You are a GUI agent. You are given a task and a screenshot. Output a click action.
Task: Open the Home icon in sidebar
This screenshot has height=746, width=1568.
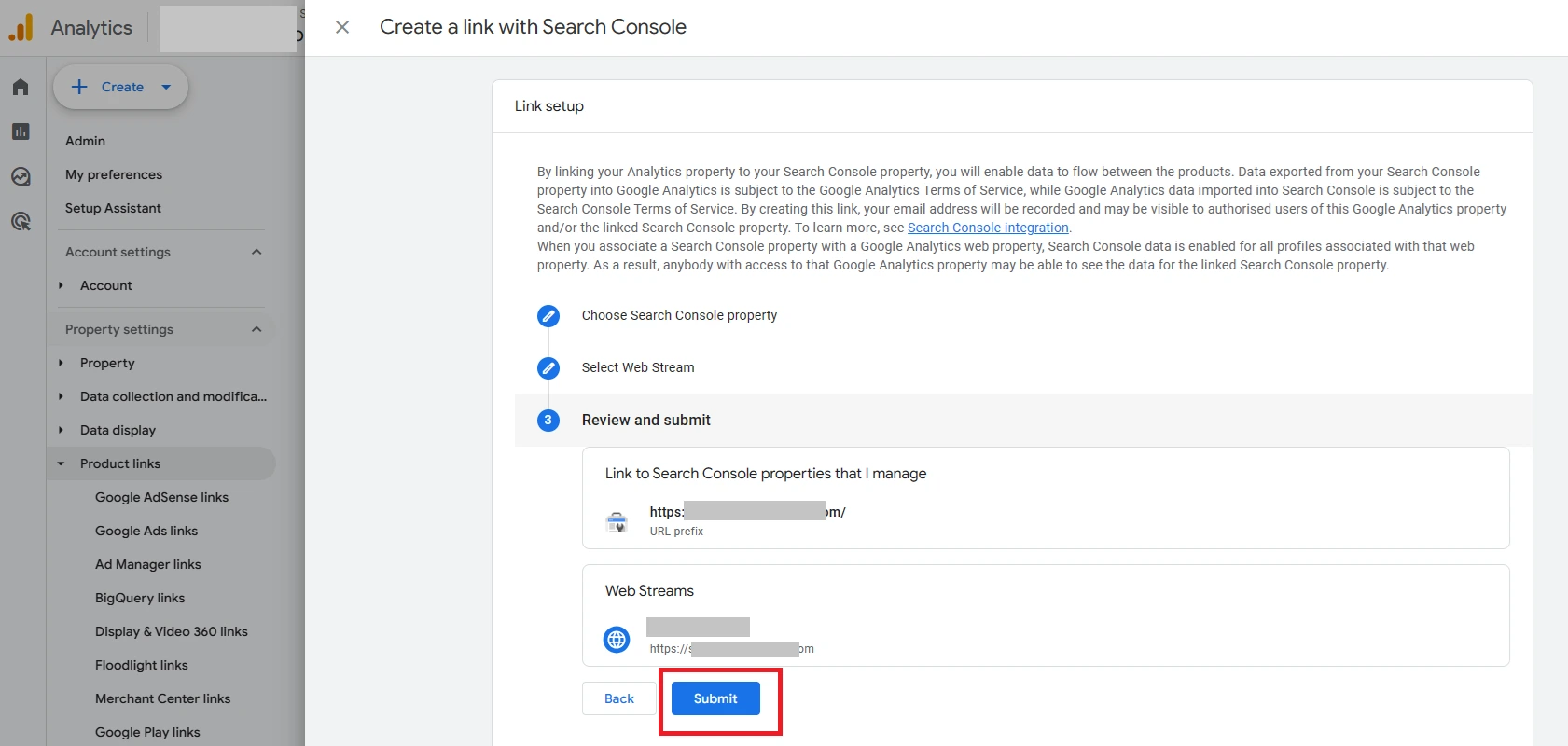click(21, 87)
